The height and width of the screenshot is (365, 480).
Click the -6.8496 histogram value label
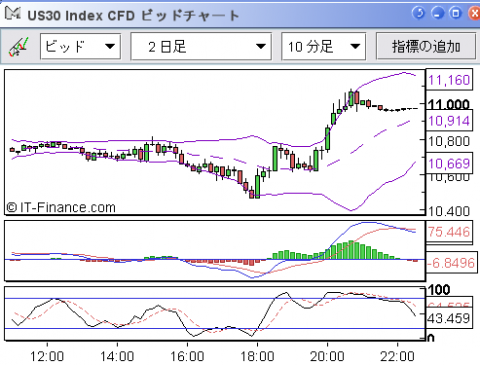(451, 263)
